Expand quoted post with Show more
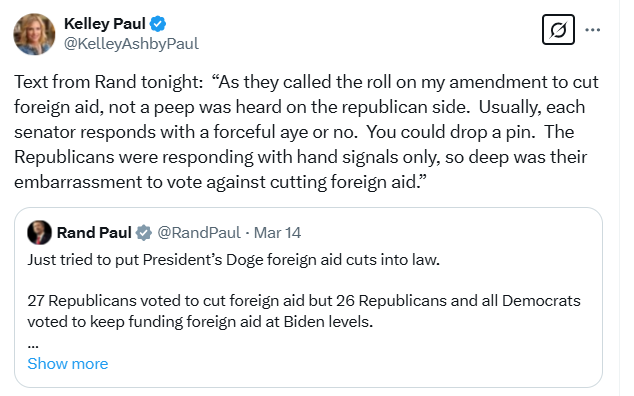Image resolution: width=634 pixels, height=396 pixels. [68, 364]
